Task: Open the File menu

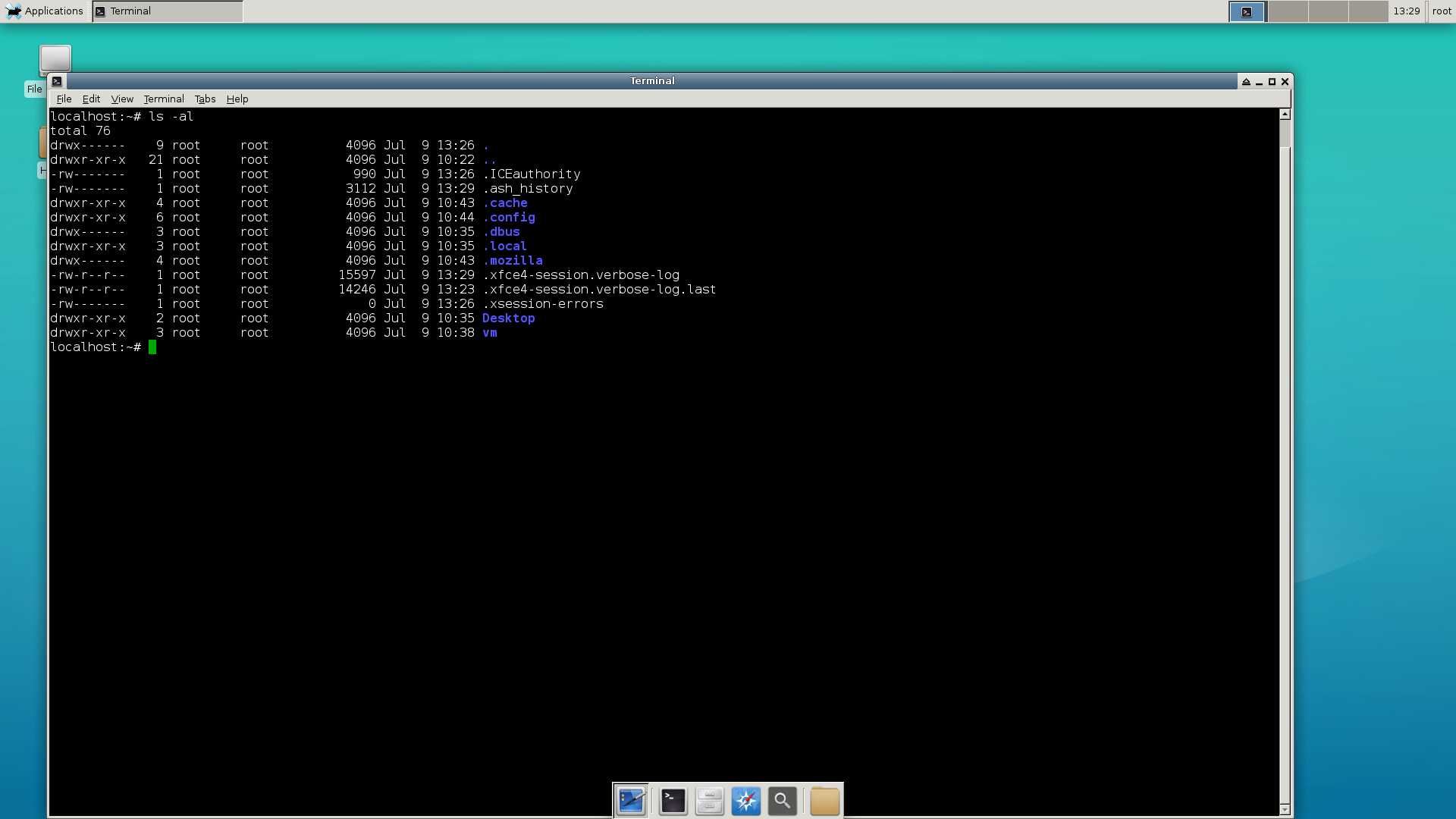Action: [64, 99]
